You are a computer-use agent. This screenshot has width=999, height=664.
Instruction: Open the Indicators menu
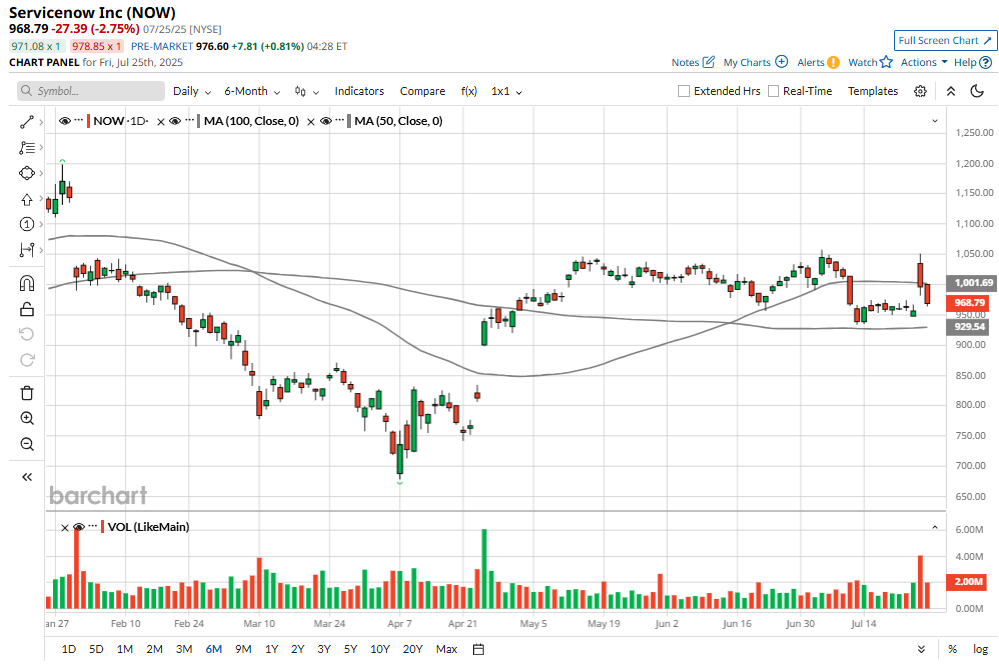[x=359, y=91]
